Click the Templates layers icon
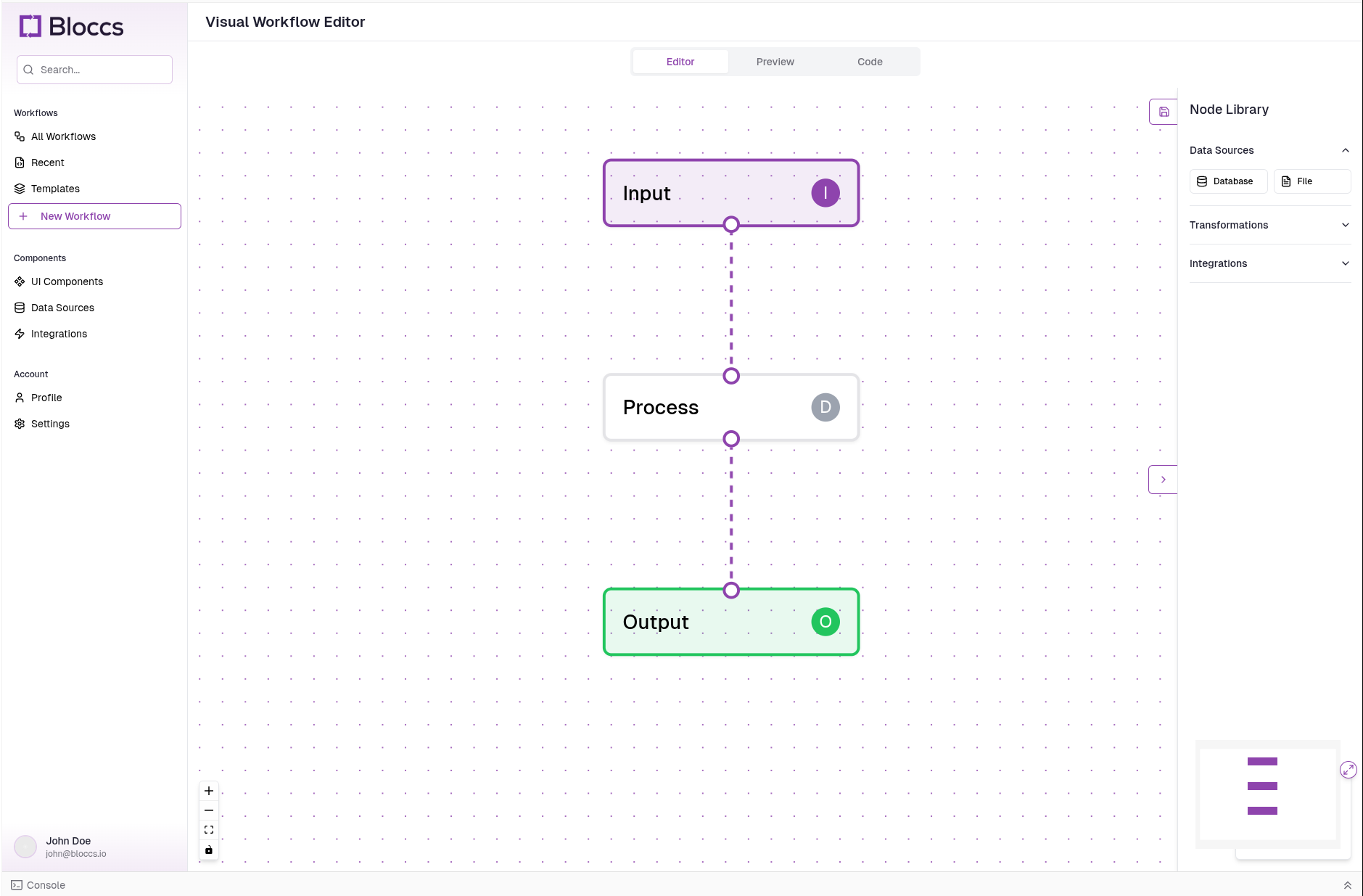1363x896 pixels. [x=20, y=189]
